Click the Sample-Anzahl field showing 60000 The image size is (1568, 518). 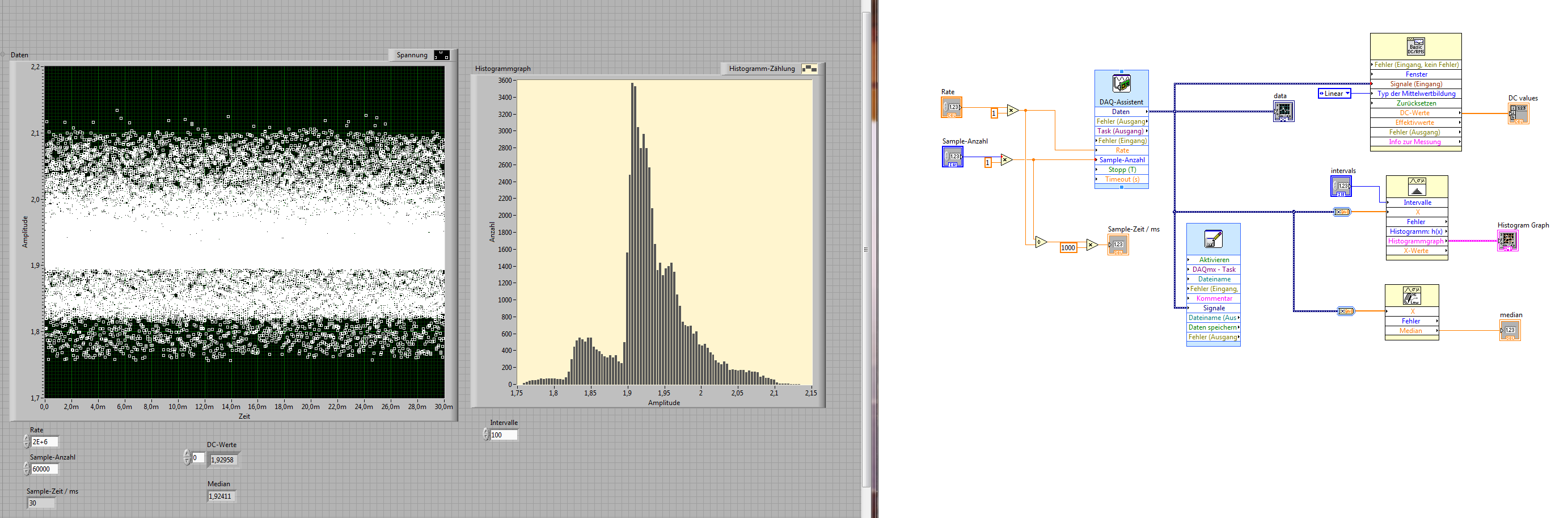(x=44, y=469)
